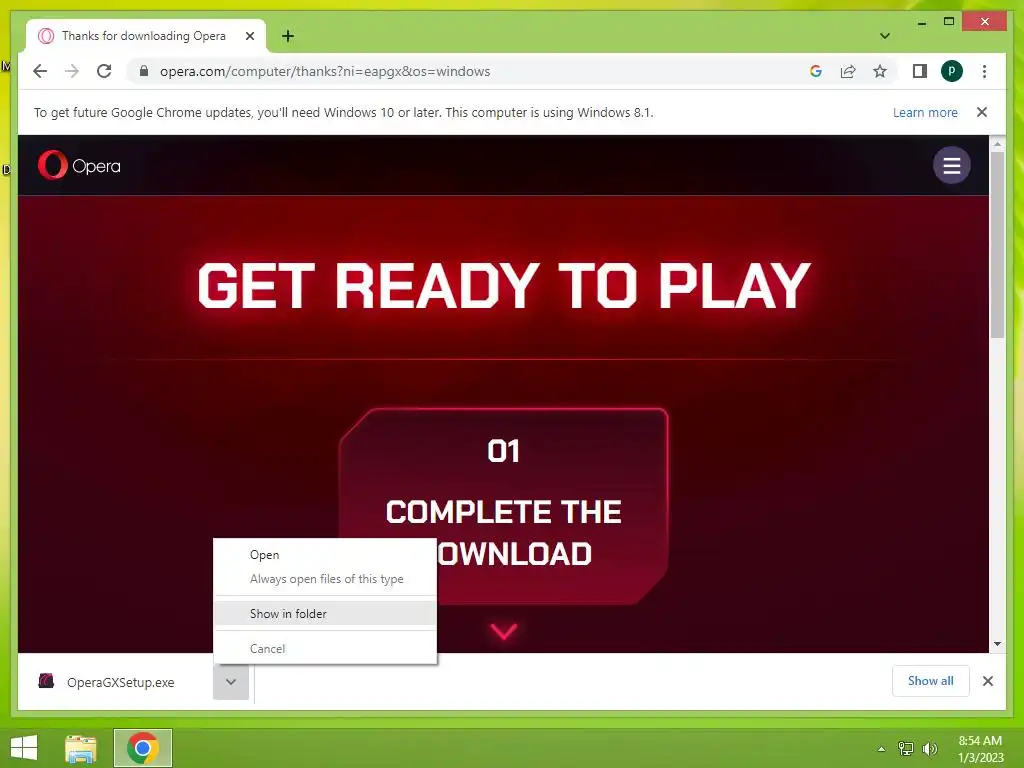Close the downloads bar
1024x768 pixels.
pos(987,681)
